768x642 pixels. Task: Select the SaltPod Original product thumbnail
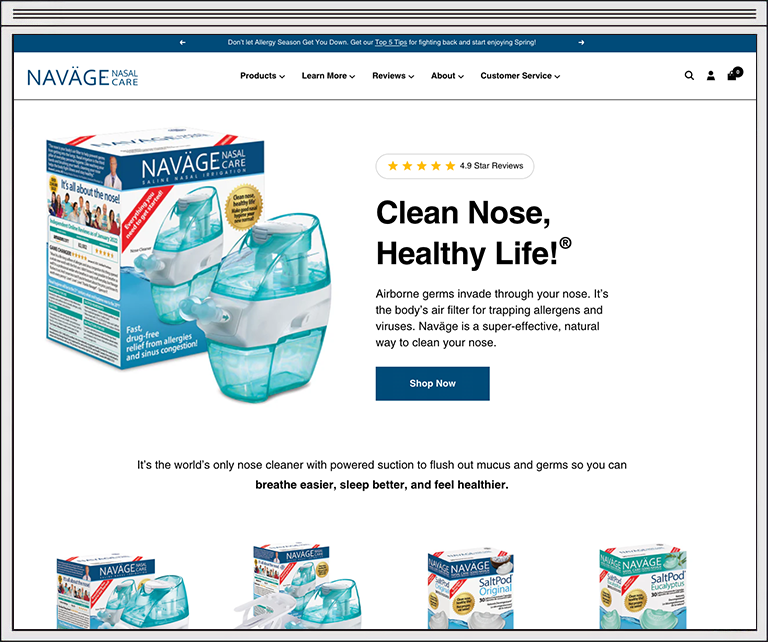coord(470,588)
